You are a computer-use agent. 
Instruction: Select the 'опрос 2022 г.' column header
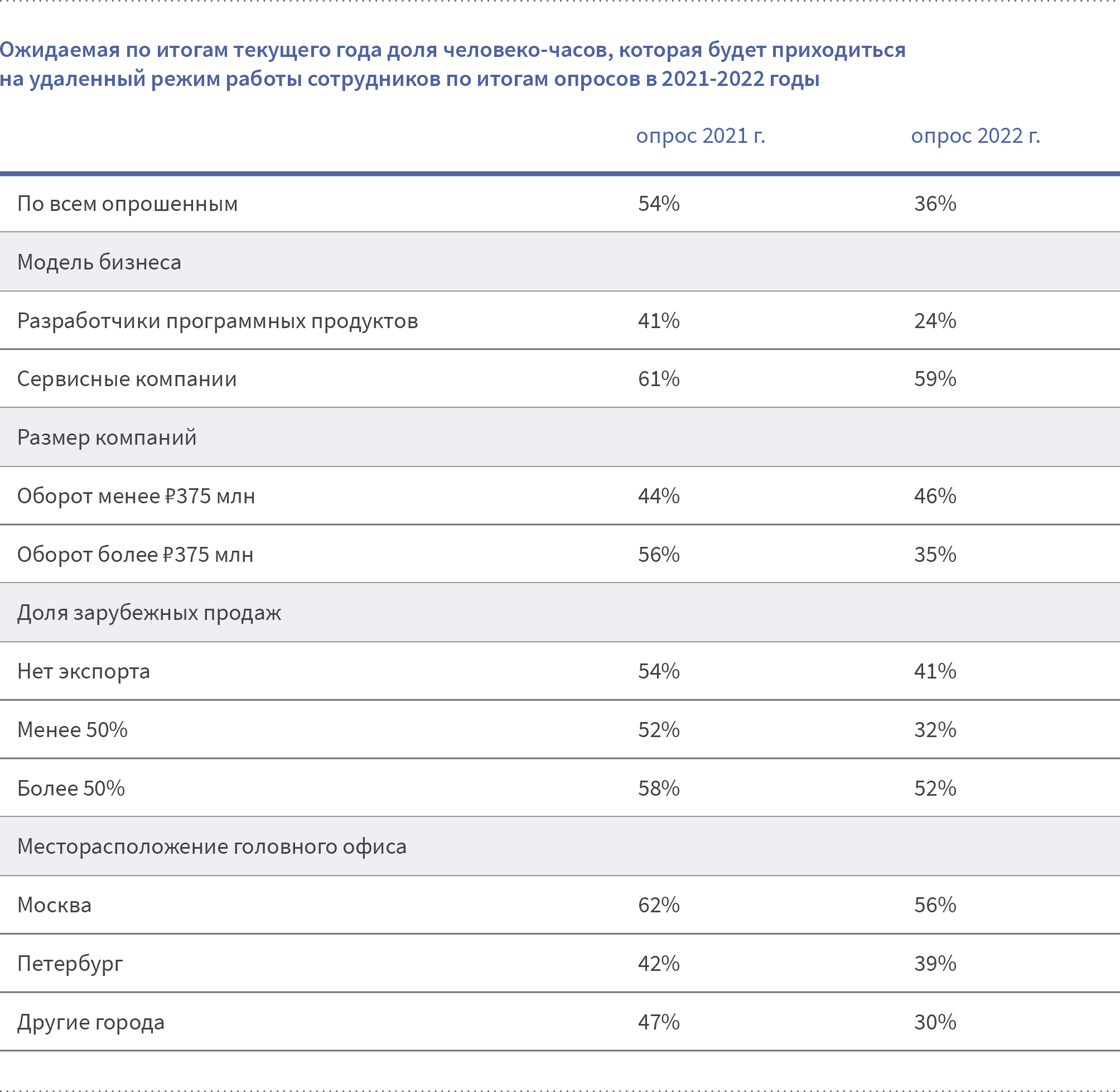pyautogui.click(x=976, y=137)
